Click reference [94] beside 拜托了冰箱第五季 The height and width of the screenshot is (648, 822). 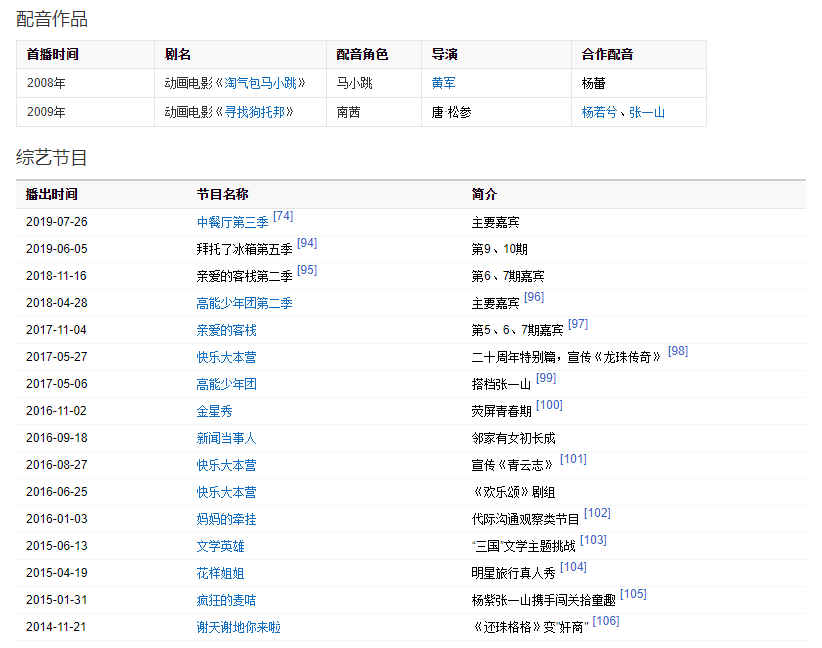tap(307, 243)
